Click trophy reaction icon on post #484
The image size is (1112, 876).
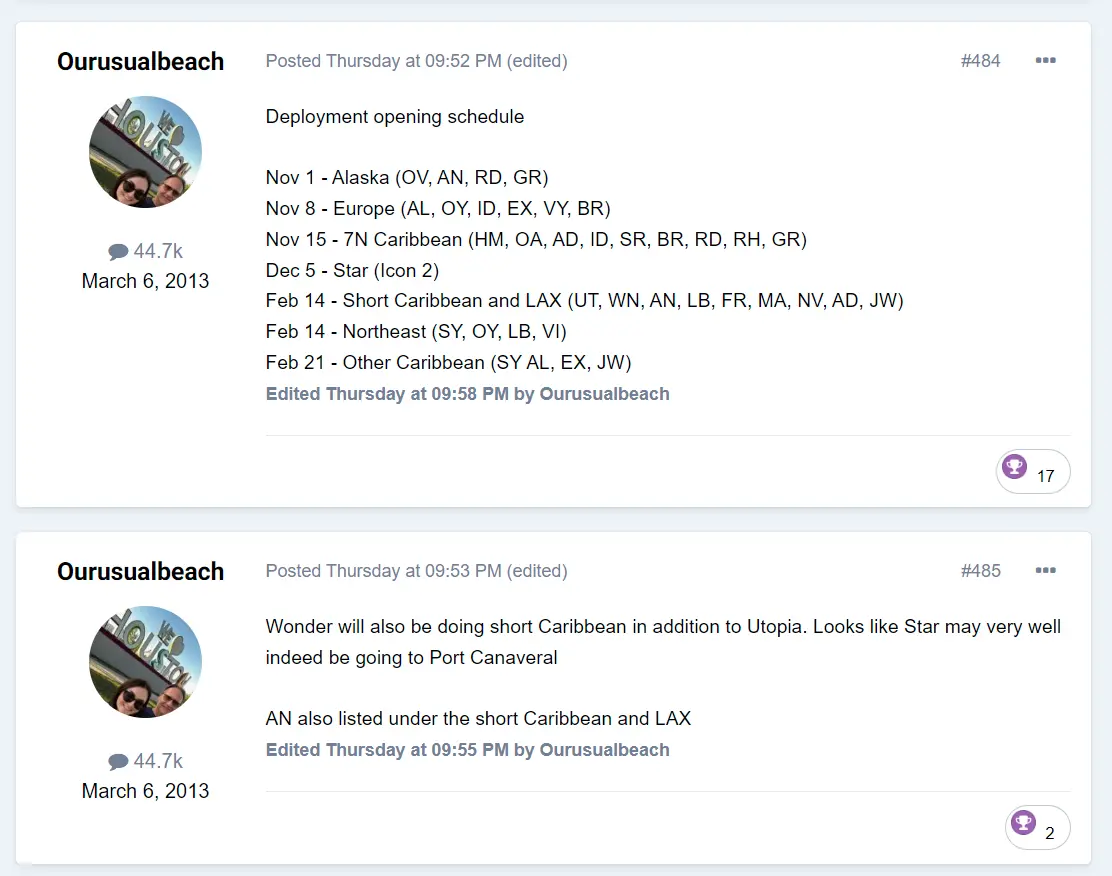pos(1015,467)
